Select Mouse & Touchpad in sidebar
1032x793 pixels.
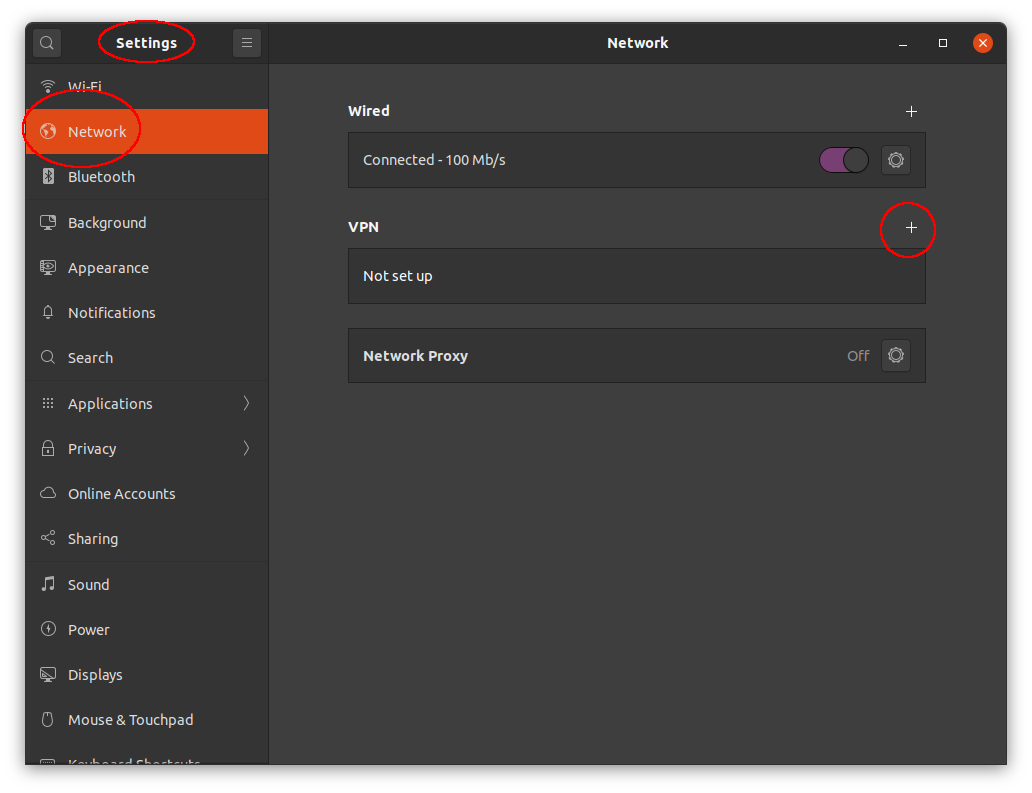point(130,720)
